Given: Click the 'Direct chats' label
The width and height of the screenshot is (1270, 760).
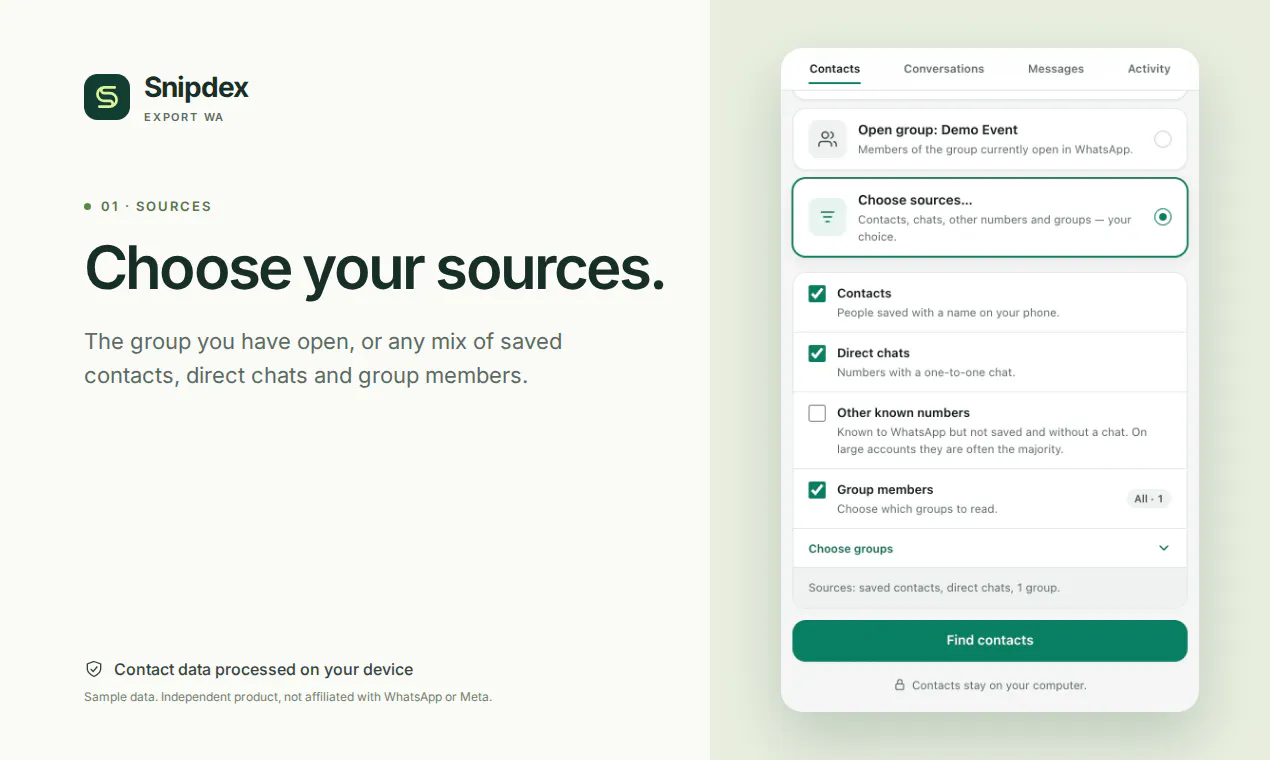Looking at the screenshot, I should click(x=873, y=353).
